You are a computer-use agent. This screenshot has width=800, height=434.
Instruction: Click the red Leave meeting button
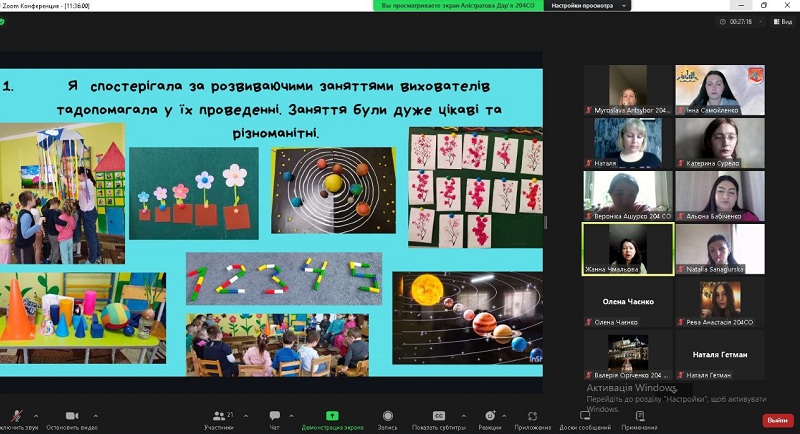tap(777, 421)
